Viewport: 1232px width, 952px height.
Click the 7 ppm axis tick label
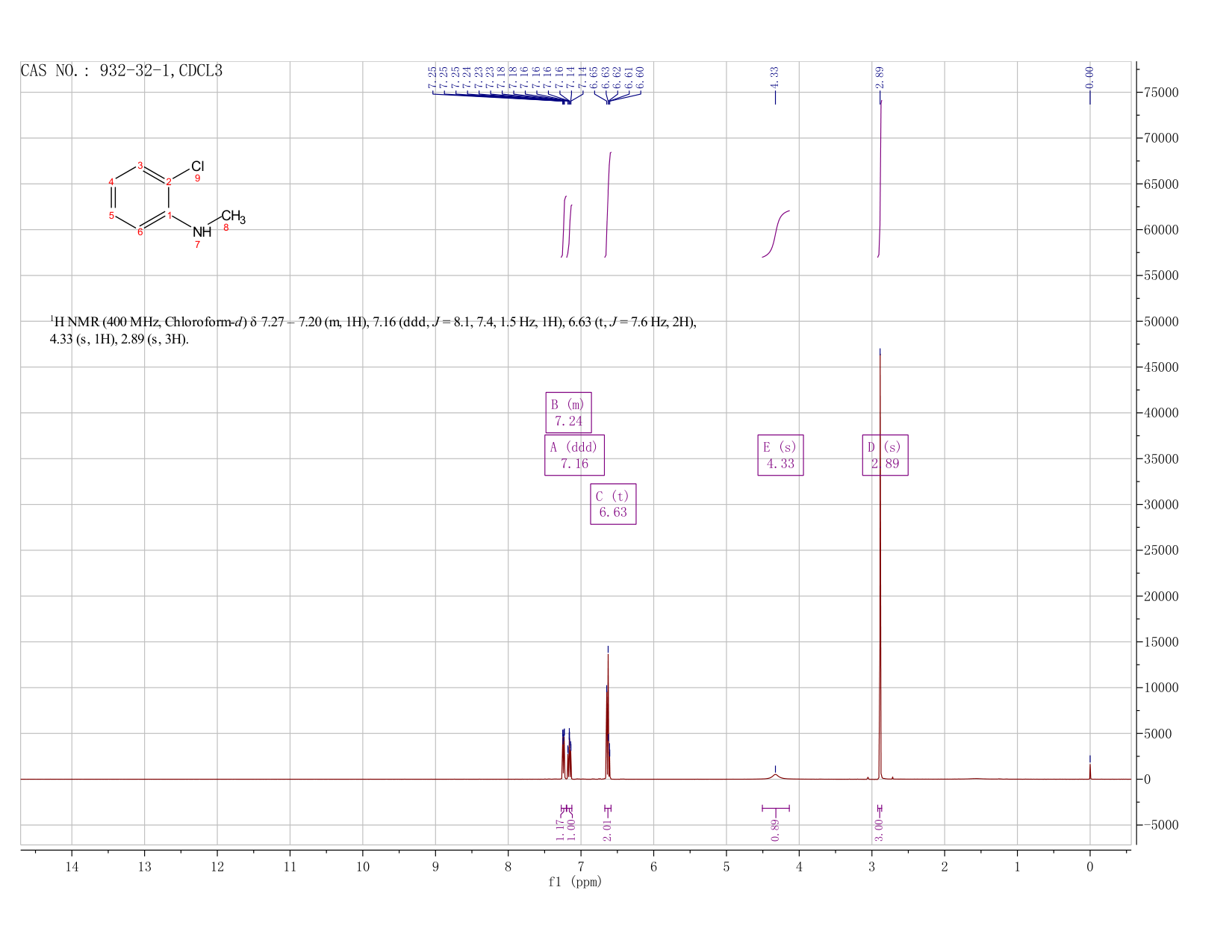tap(581, 866)
